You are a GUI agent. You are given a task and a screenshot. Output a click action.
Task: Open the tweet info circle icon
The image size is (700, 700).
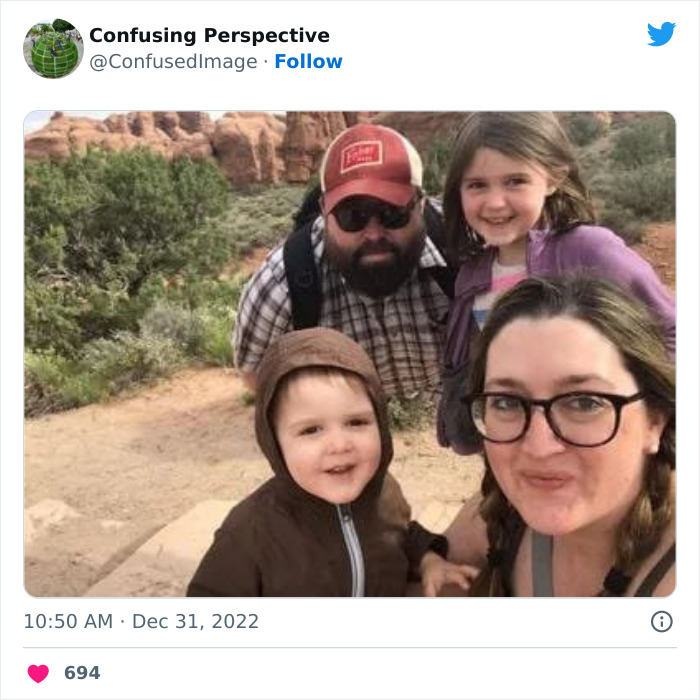click(x=661, y=621)
